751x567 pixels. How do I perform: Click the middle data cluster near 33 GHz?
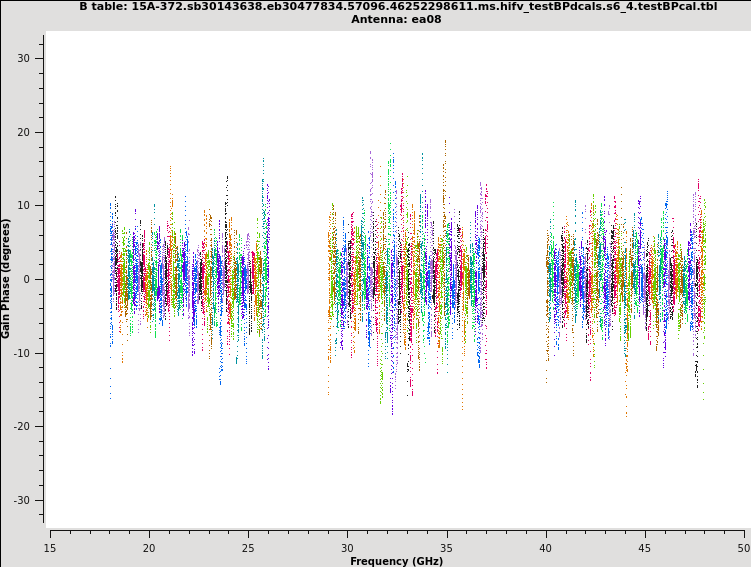pyautogui.click(x=408, y=279)
